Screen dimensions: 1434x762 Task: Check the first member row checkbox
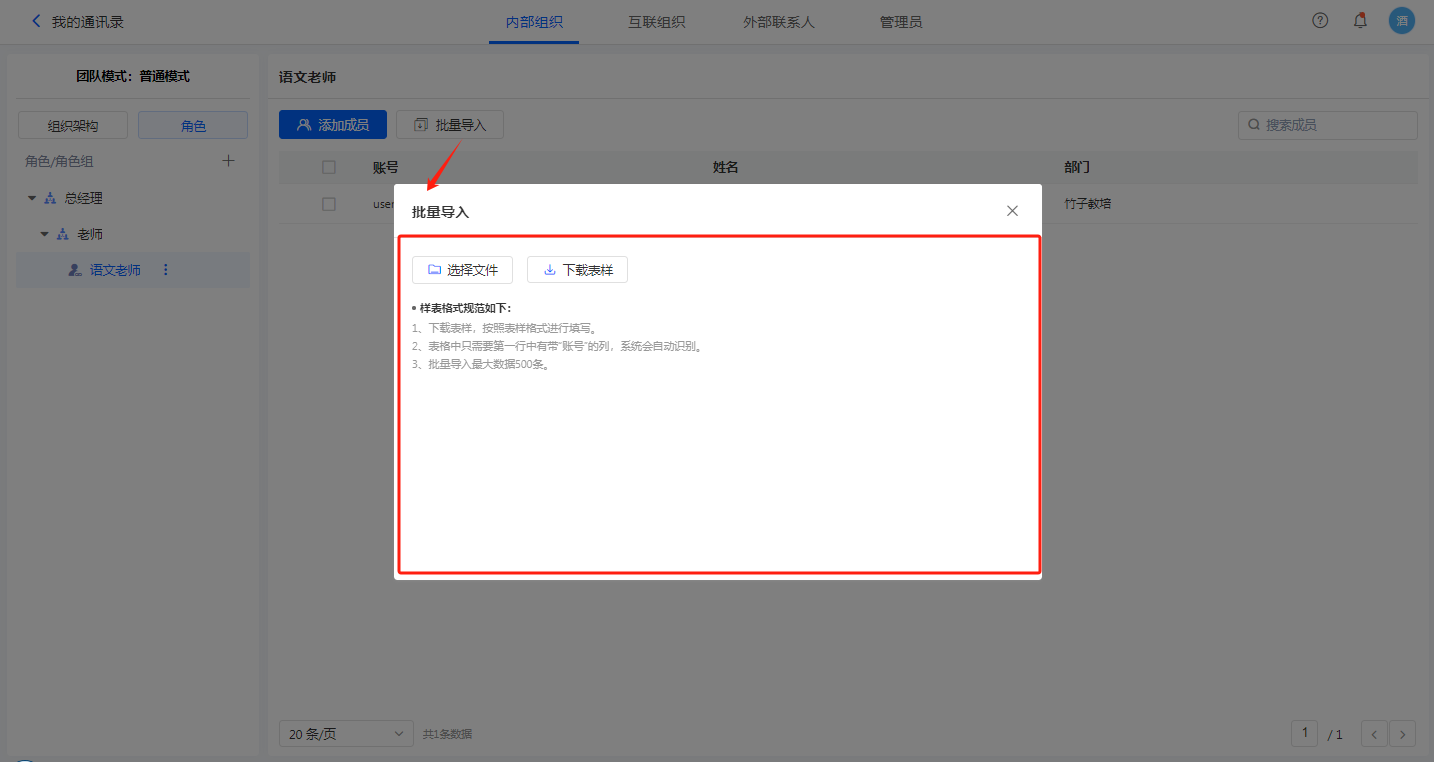pos(329,204)
